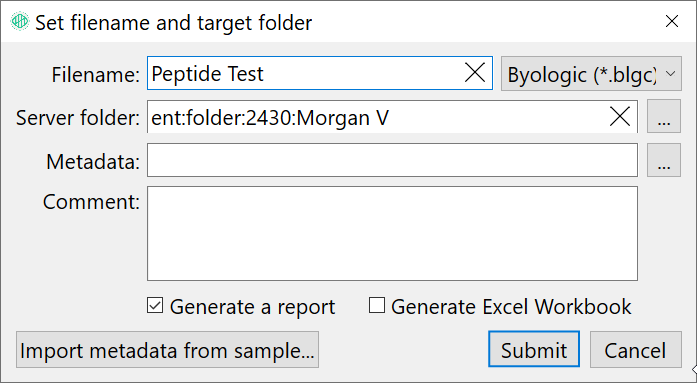This screenshot has height=383, width=697.
Task: Click the Generate a report label text
Action: pyautogui.click(x=252, y=307)
